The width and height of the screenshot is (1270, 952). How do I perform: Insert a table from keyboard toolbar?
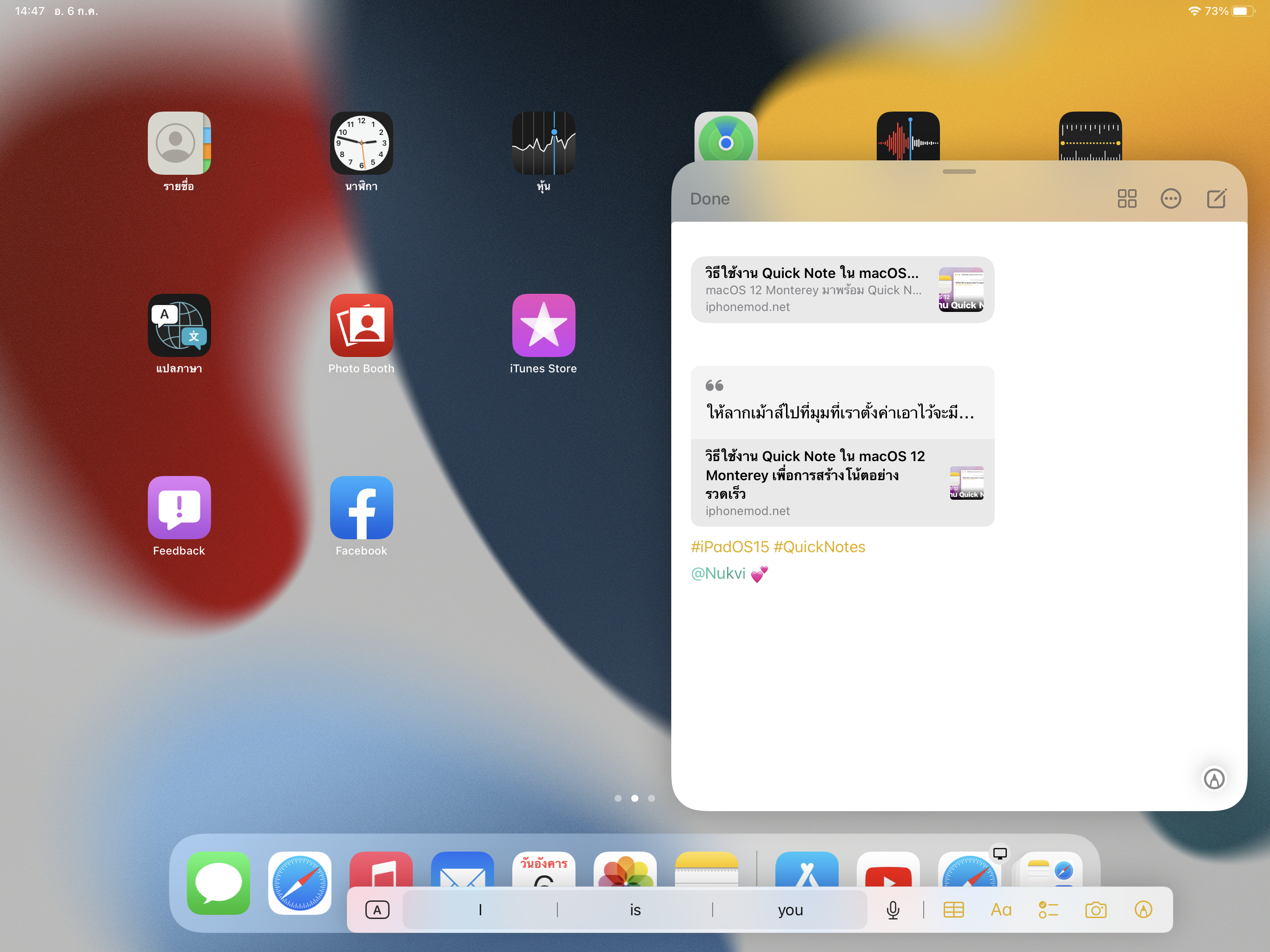click(x=953, y=910)
